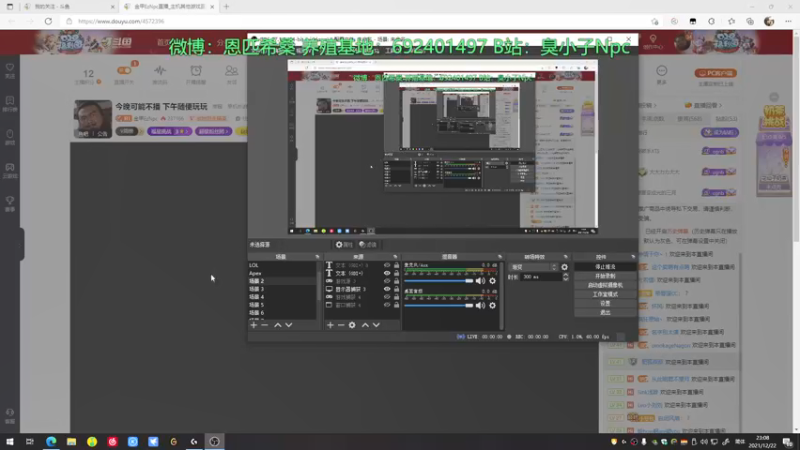Viewport: 800px width, 450px height.
Task: Open settings gear for the desktop audio track
Action: [x=492, y=305]
